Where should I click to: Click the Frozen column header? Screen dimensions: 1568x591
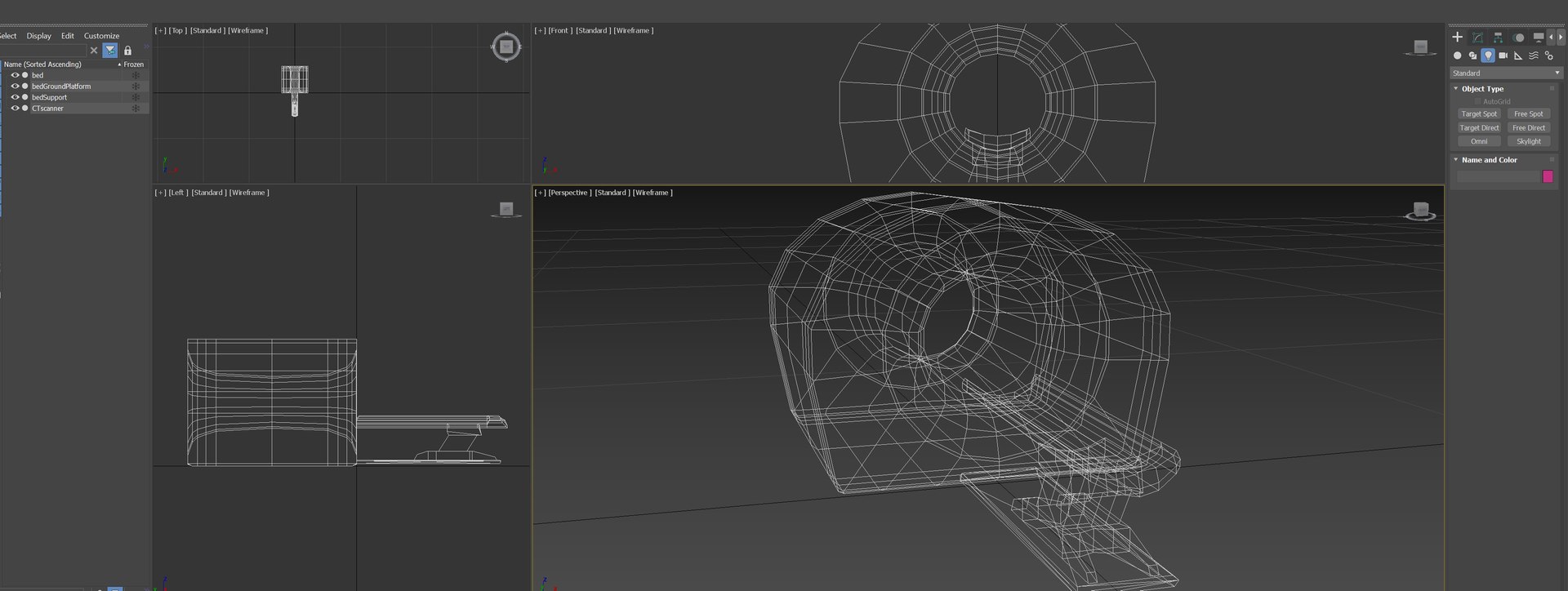tap(134, 64)
